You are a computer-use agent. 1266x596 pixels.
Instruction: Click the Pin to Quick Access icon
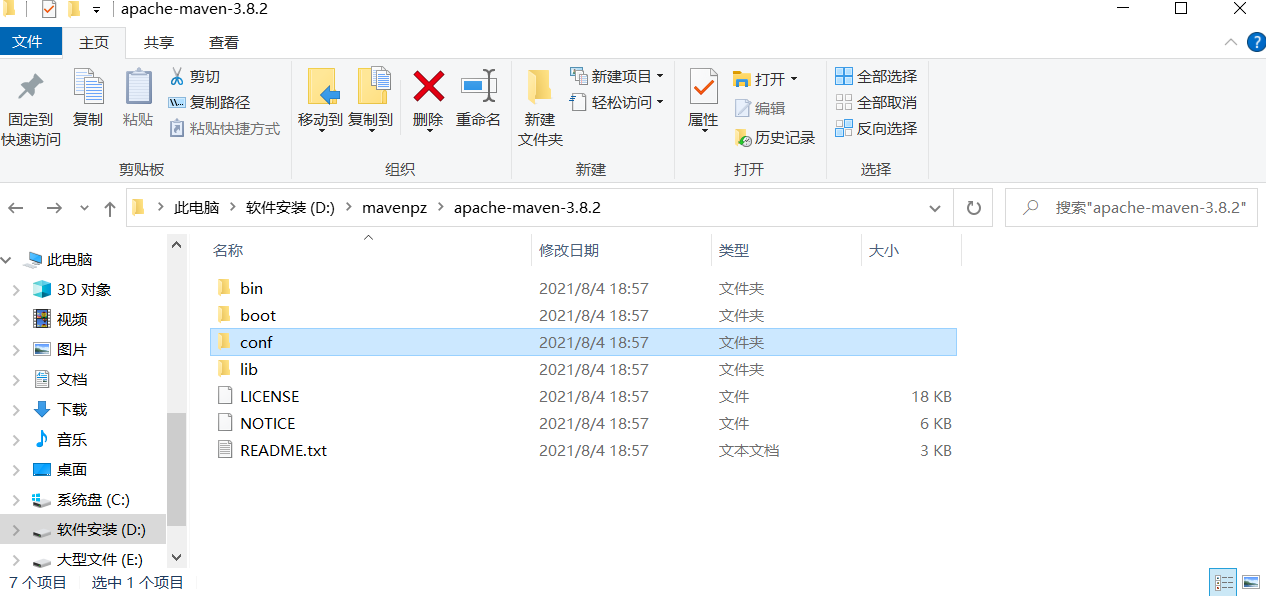tap(31, 89)
